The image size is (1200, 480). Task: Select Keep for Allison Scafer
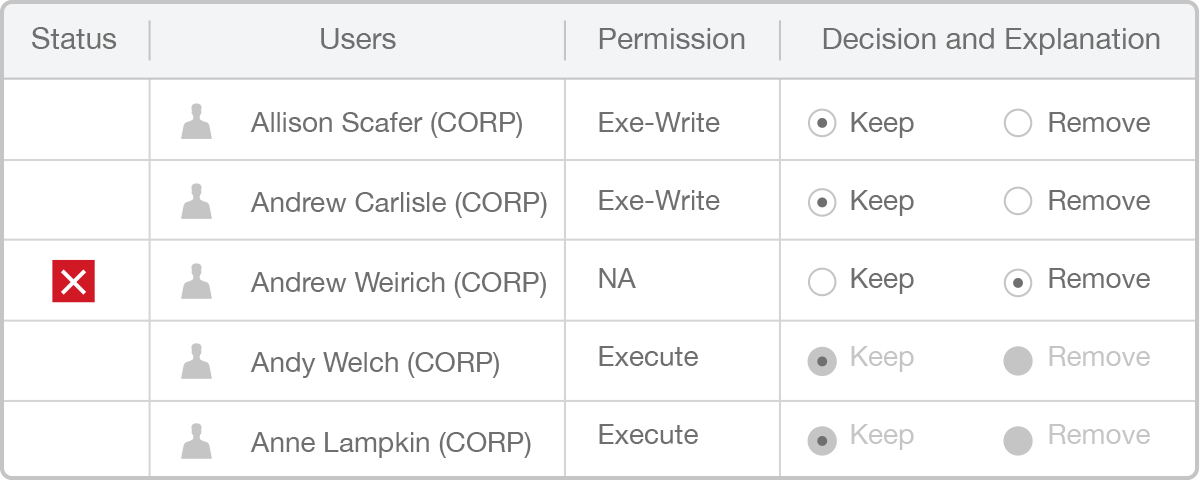tap(821, 124)
